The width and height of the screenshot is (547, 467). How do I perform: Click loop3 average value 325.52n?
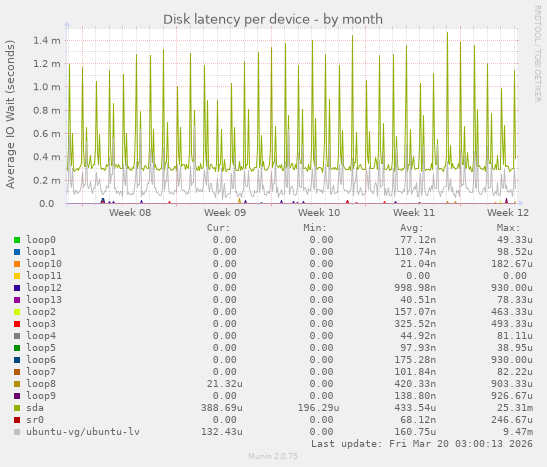[415, 324]
